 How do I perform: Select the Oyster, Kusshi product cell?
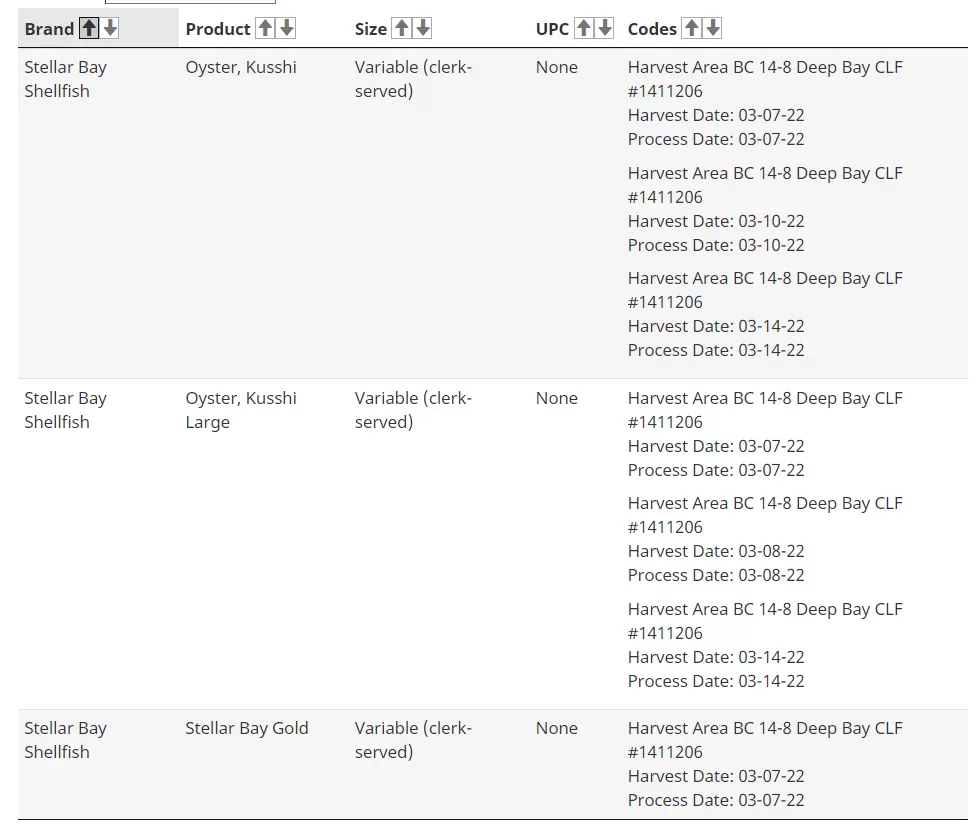pyautogui.click(x=241, y=67)
